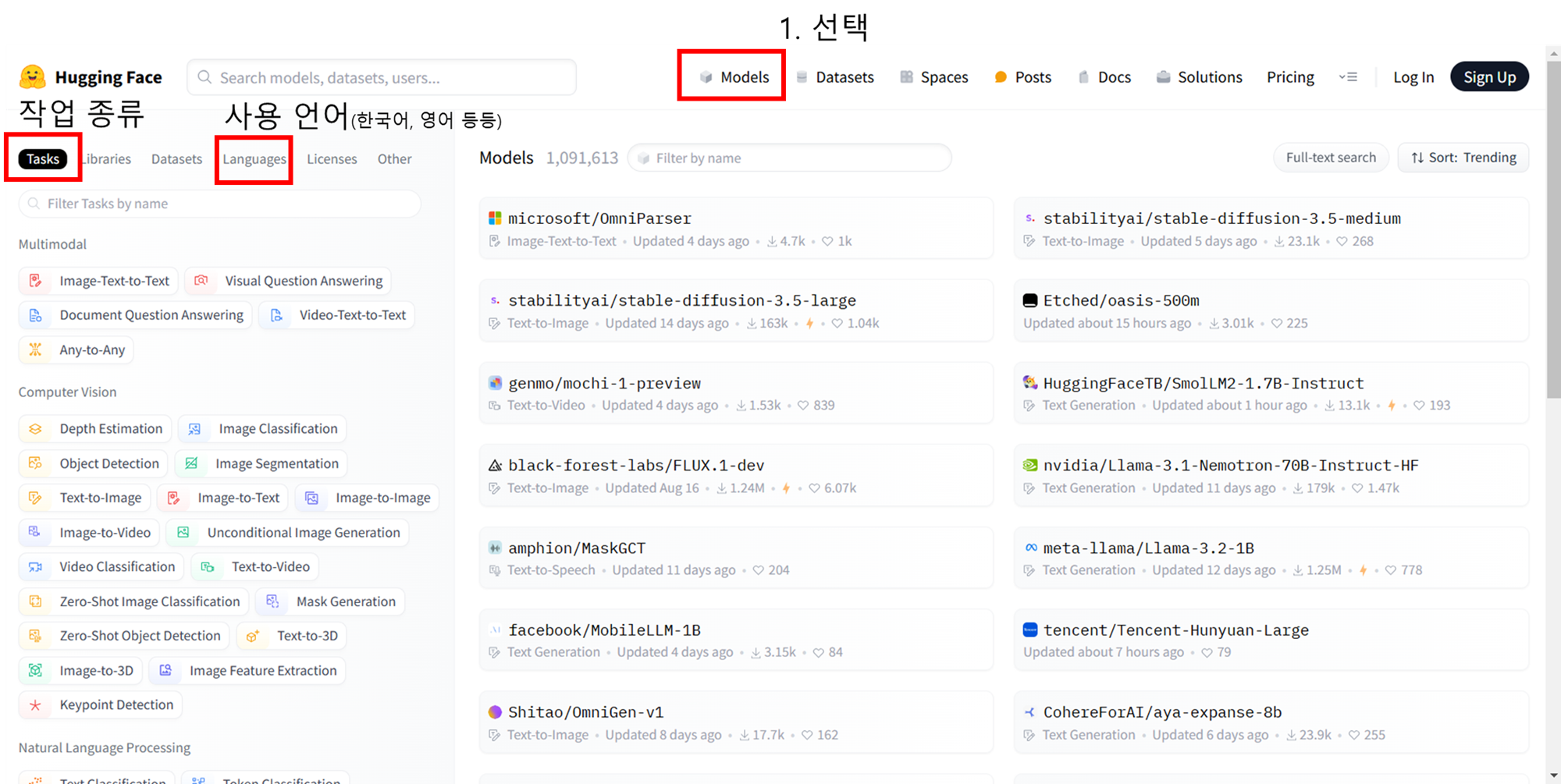Open the Models page in top navigation
Screen dimensions: 1561x784
click(x=734, y=77)
